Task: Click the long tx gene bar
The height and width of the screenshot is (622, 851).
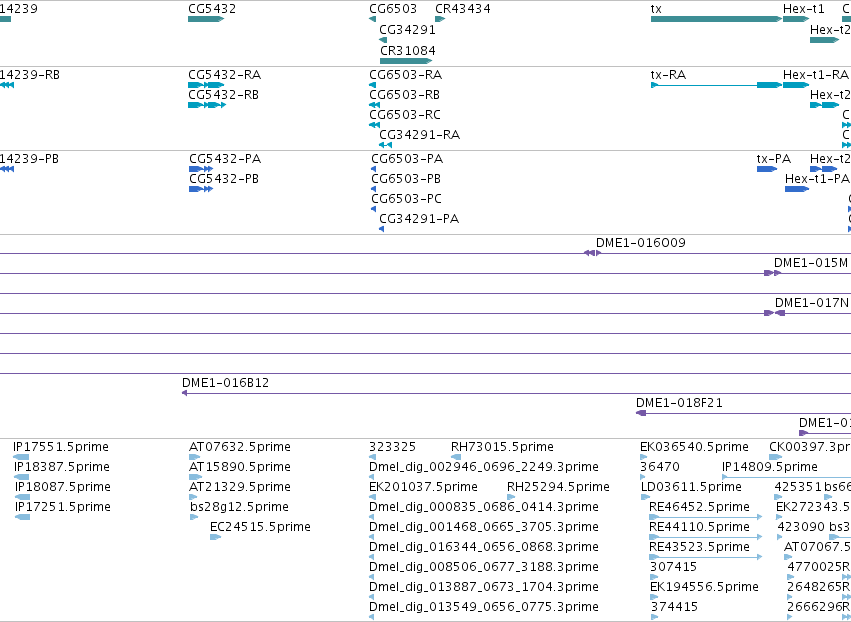Action: pyautogui.click(x=716, y=19)
